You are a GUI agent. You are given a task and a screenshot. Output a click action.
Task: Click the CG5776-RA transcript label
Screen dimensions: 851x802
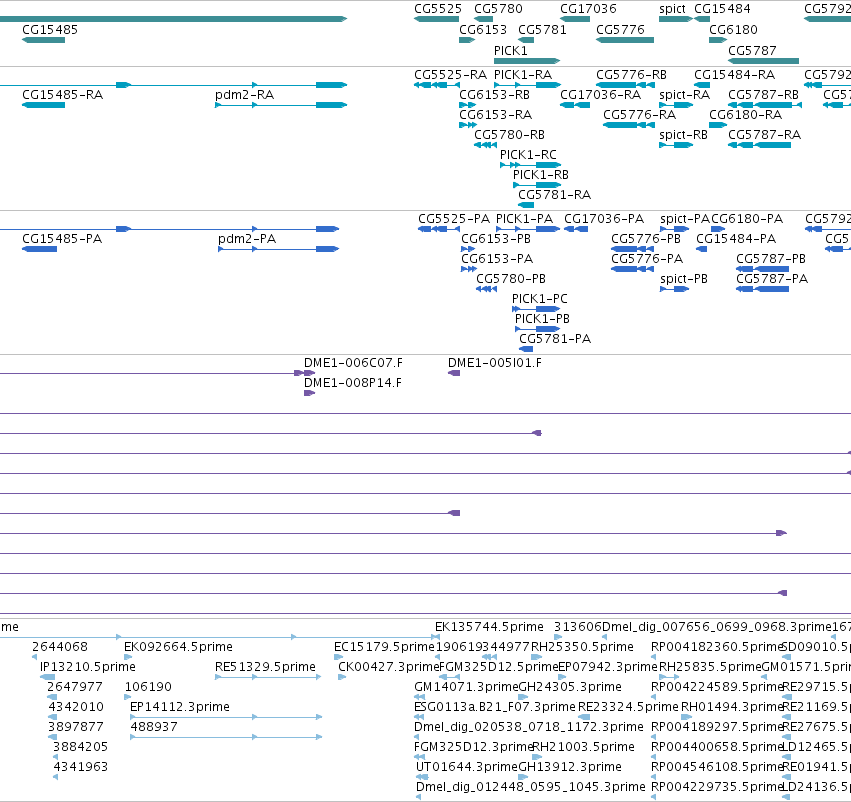(639, 114)
